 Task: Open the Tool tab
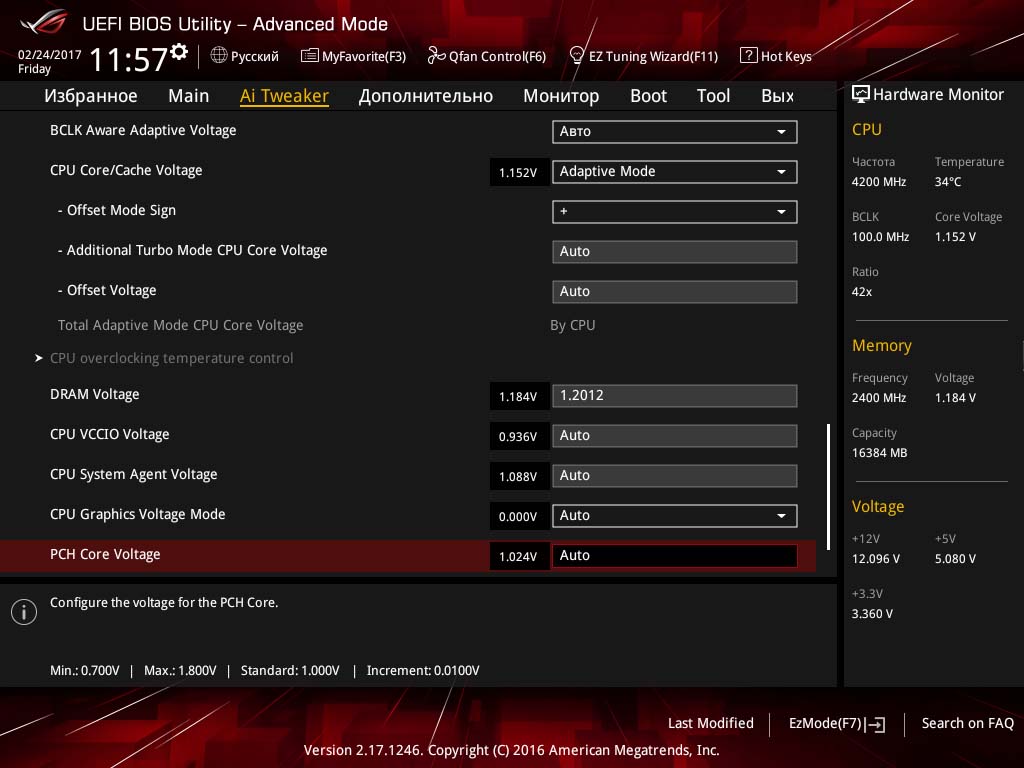713,96
